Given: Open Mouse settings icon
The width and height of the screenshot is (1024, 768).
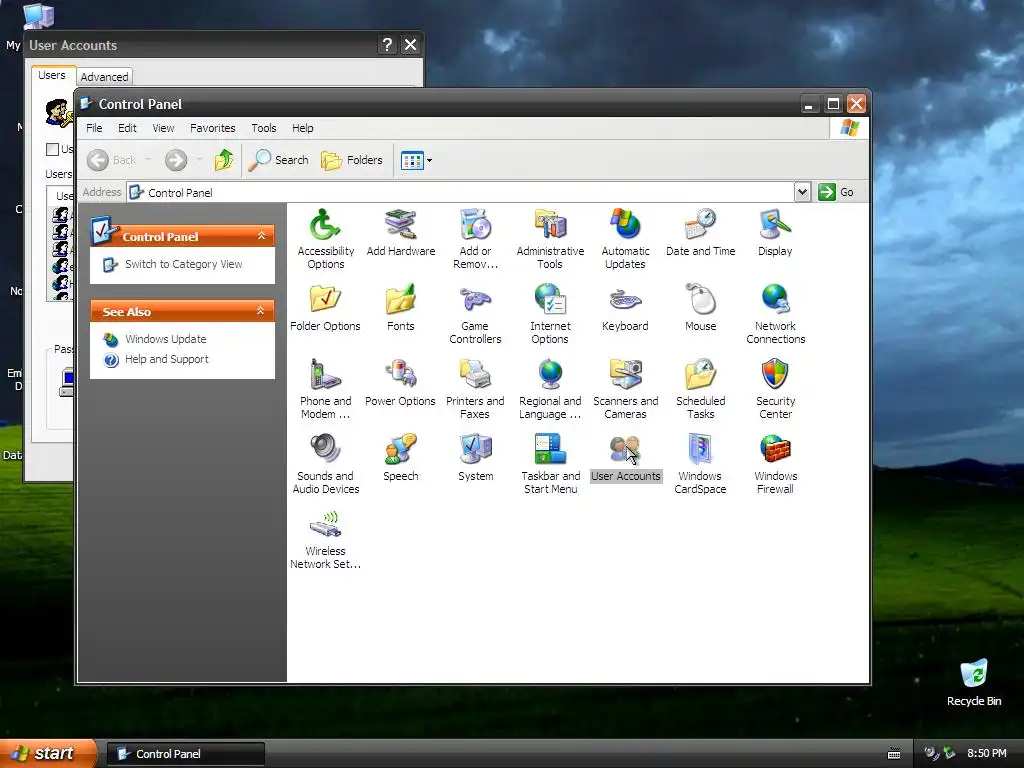Looking at the screenshot, I should coord(700,308).
